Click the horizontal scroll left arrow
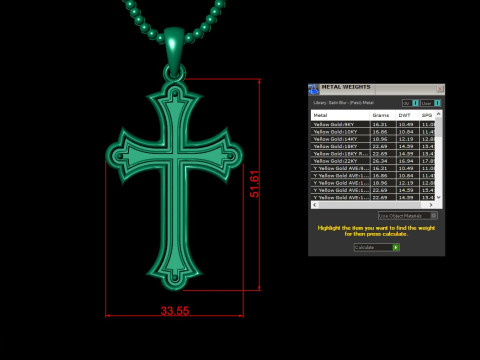 click(x=315, y=205)
